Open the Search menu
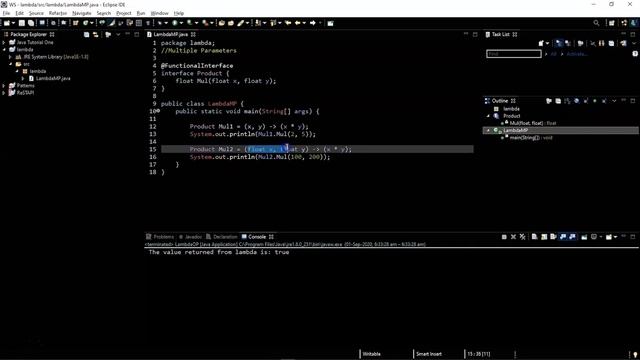Screen dimensions: 640x360 pyautogui.click(x=104, y=13)
